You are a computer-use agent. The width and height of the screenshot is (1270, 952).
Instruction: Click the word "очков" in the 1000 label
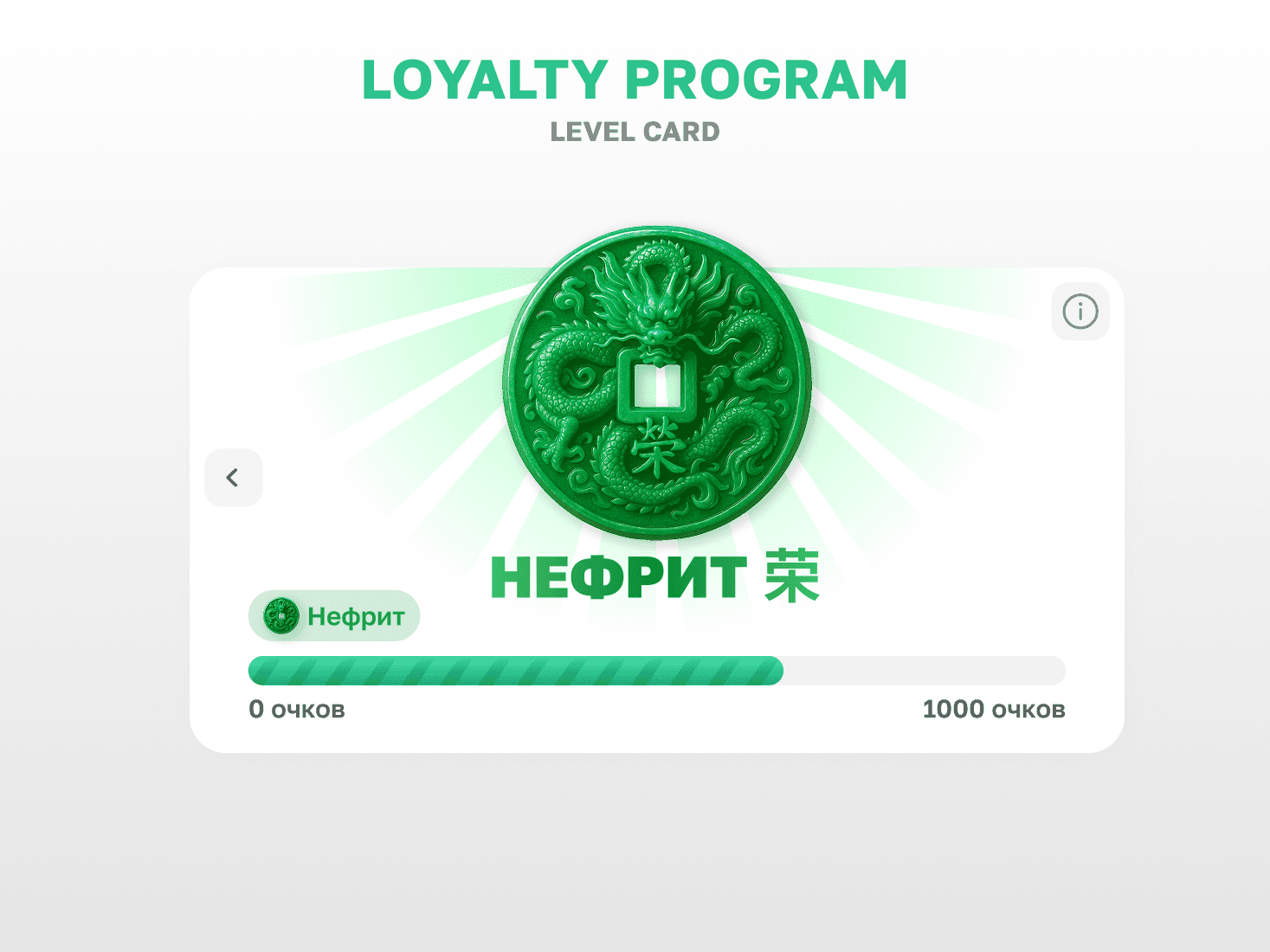tap(1028, 711)
